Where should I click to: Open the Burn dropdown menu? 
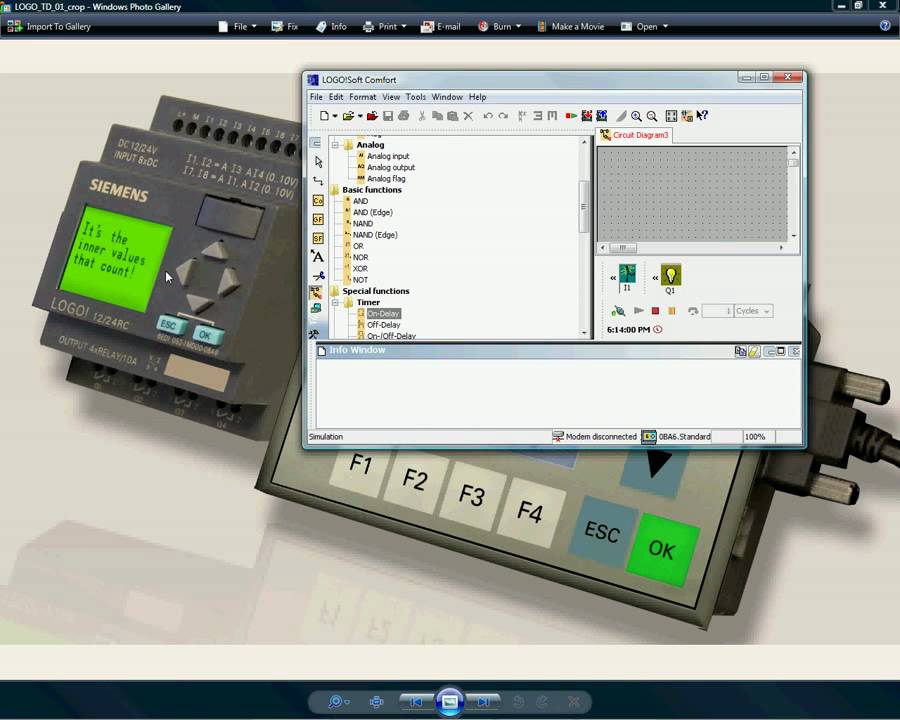pyautogui.click(x=499, y=26)
